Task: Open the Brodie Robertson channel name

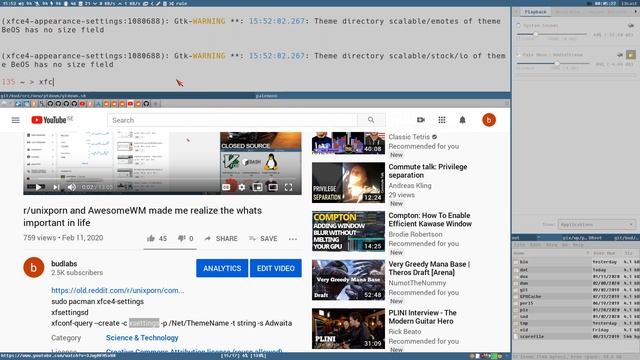Action: (415, 234)
